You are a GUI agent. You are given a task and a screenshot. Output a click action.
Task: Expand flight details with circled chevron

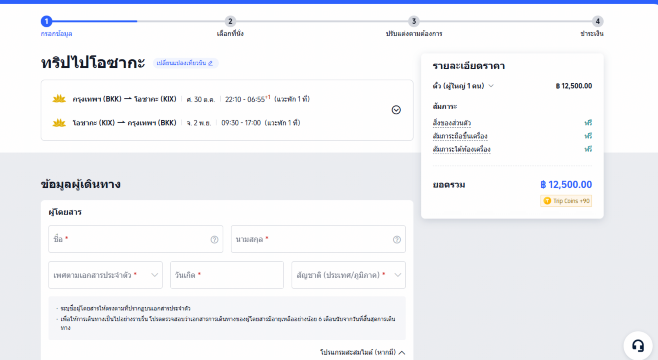click(x=396, y=110)
